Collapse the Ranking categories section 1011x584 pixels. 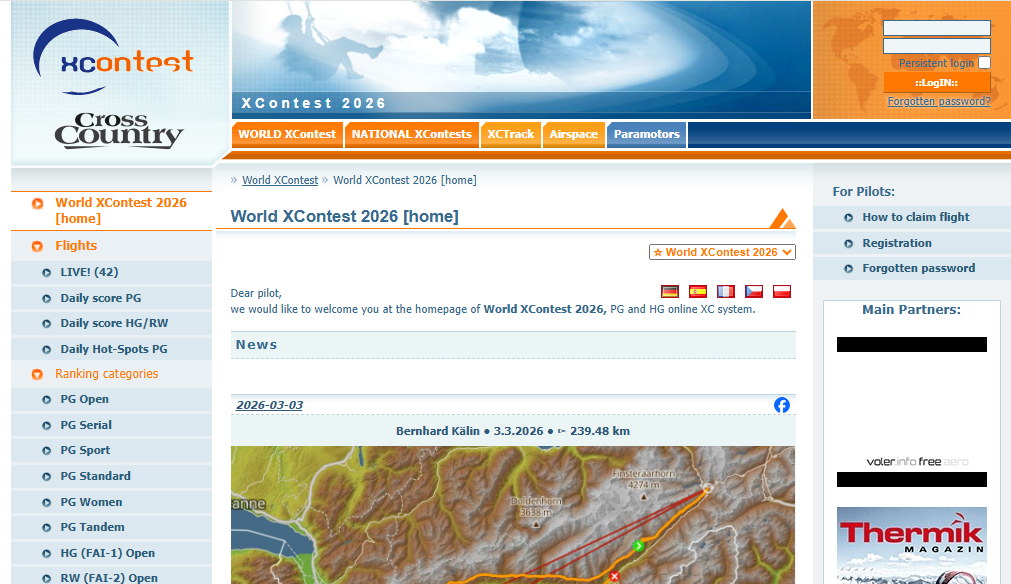coord(106,374)
